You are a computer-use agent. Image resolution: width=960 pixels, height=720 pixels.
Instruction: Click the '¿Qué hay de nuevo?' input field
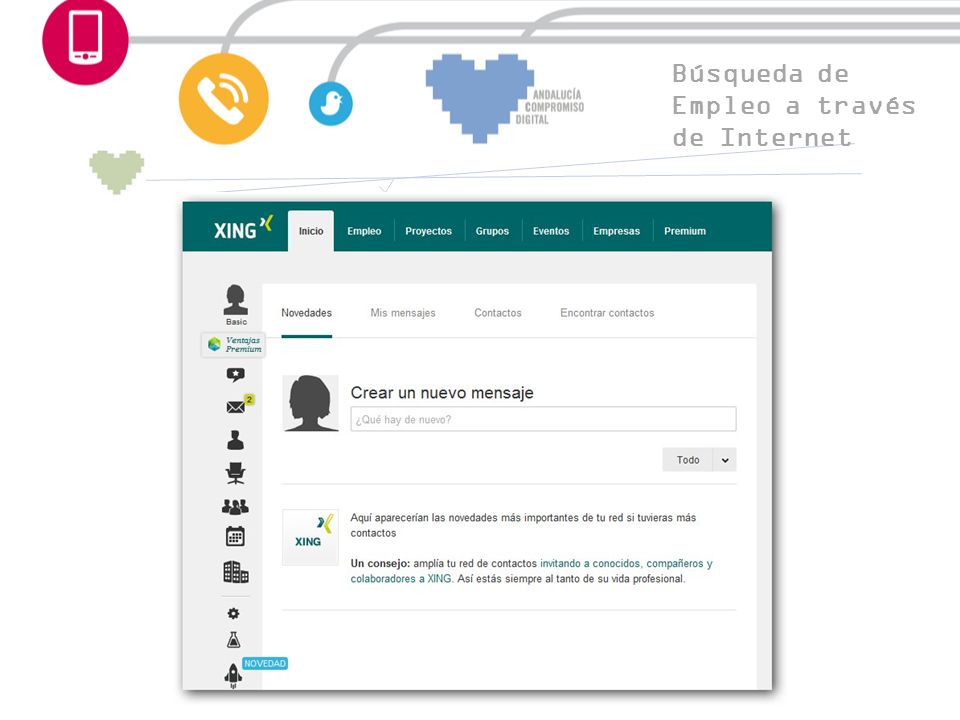[544, 419]
